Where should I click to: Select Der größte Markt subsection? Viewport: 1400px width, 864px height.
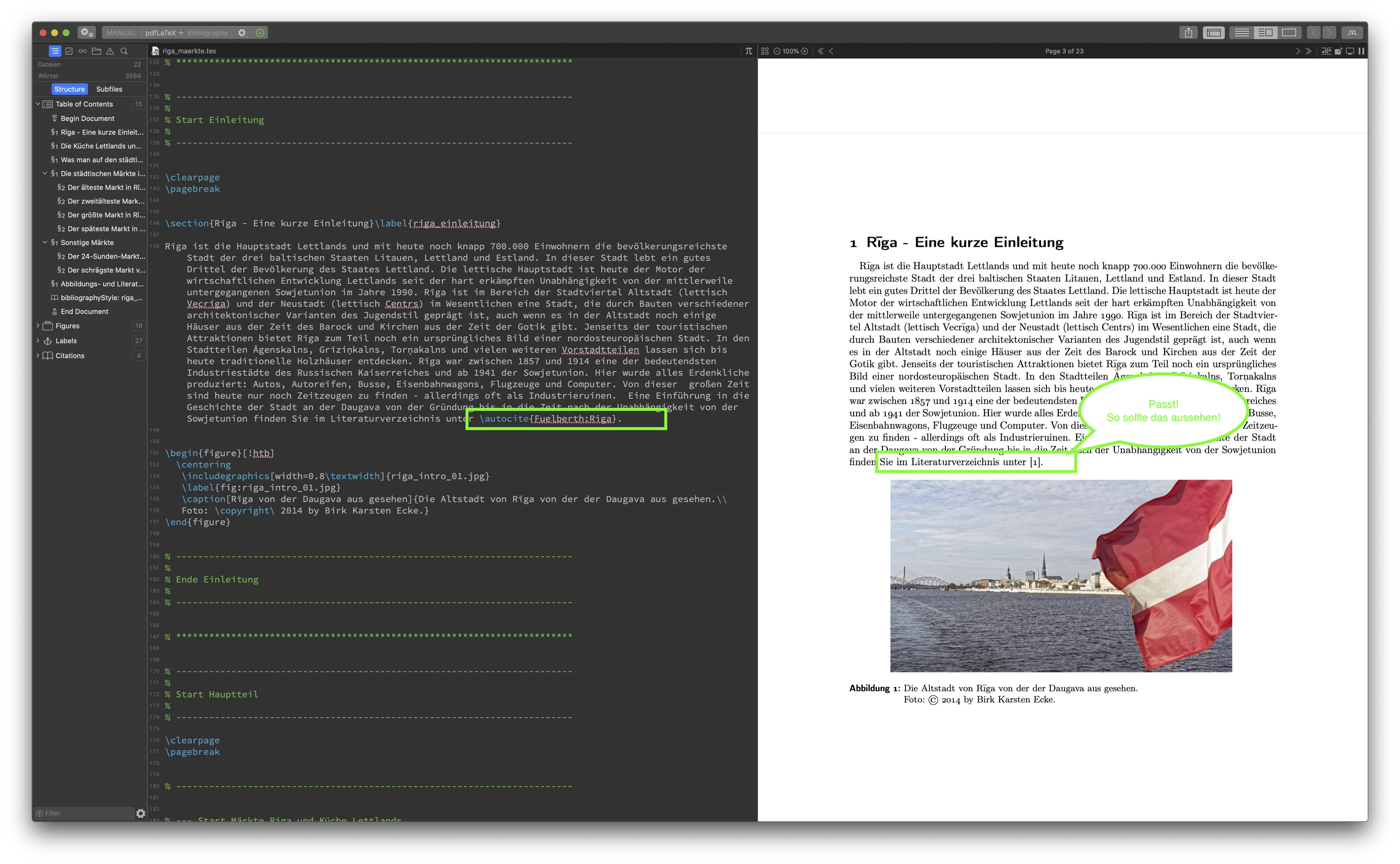click(101, 215)
